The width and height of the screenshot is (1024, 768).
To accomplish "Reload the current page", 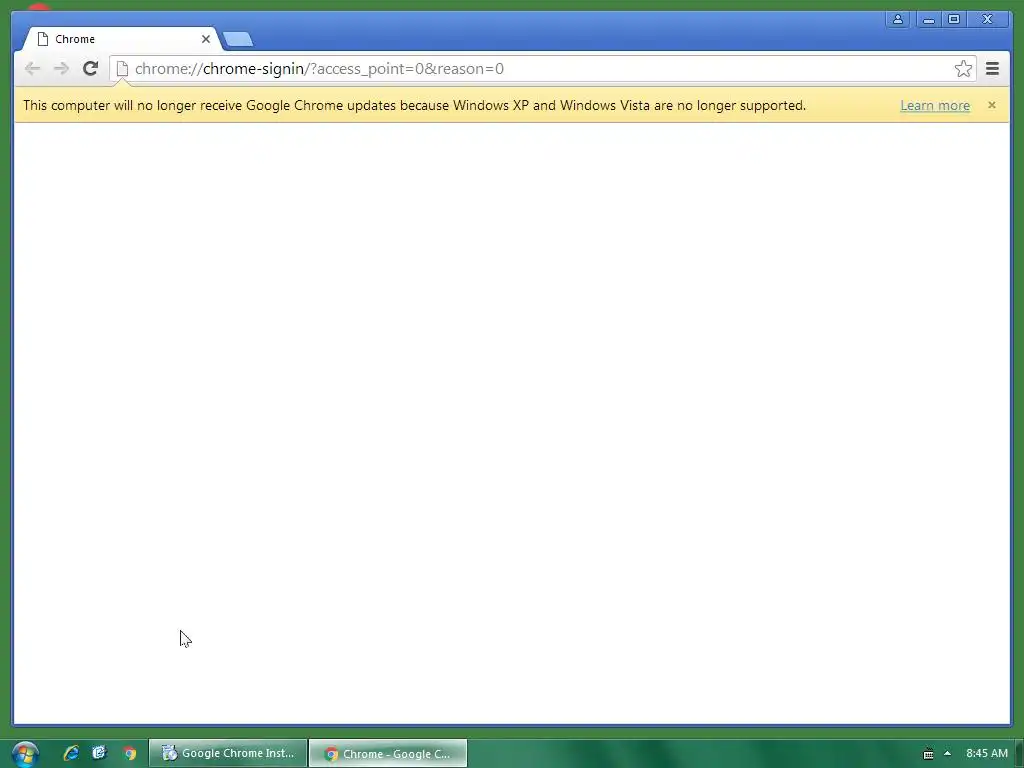I will click(91, 69).
